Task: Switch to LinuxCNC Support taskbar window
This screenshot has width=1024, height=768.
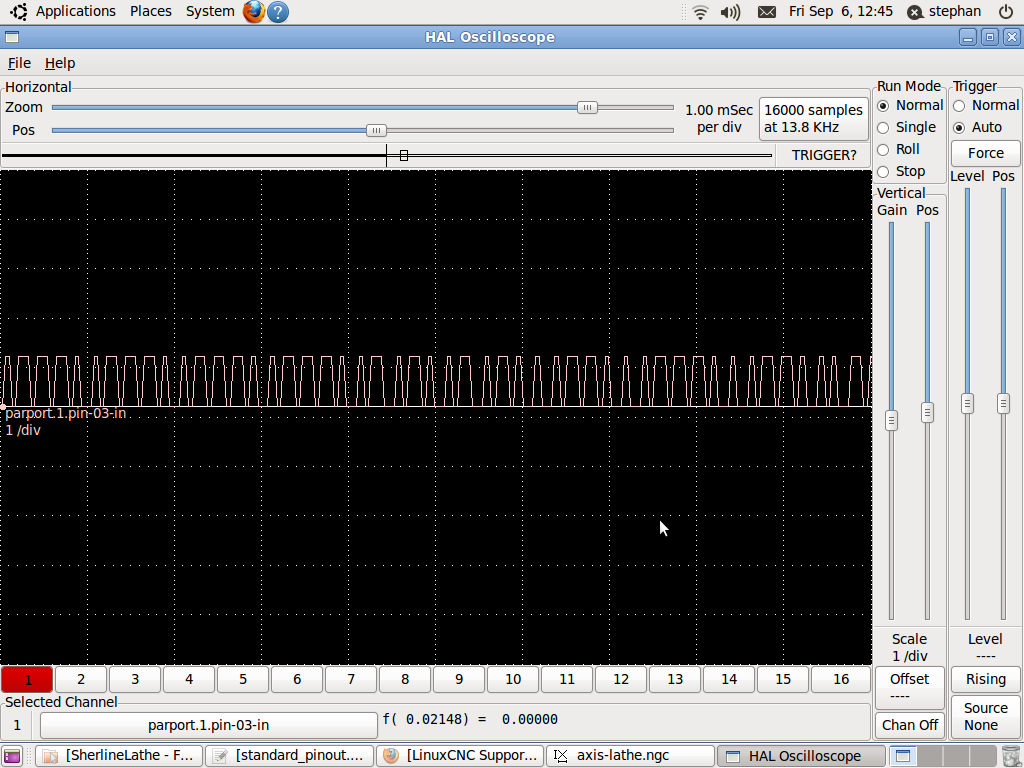Action: [x=460, y=756]
